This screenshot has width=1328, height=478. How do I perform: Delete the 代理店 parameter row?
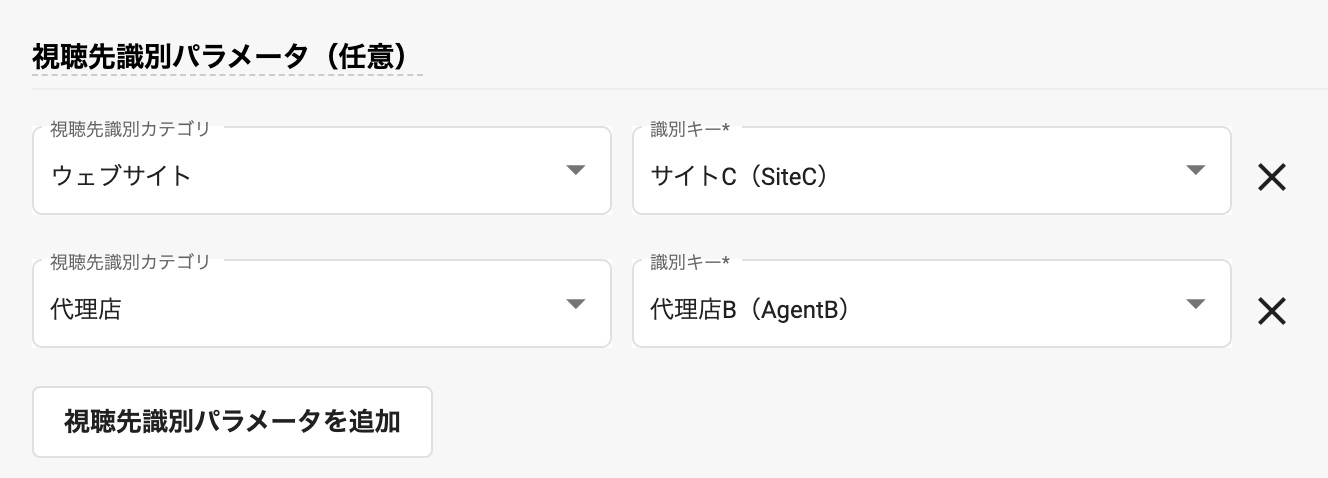click(x=1271, y=311)
